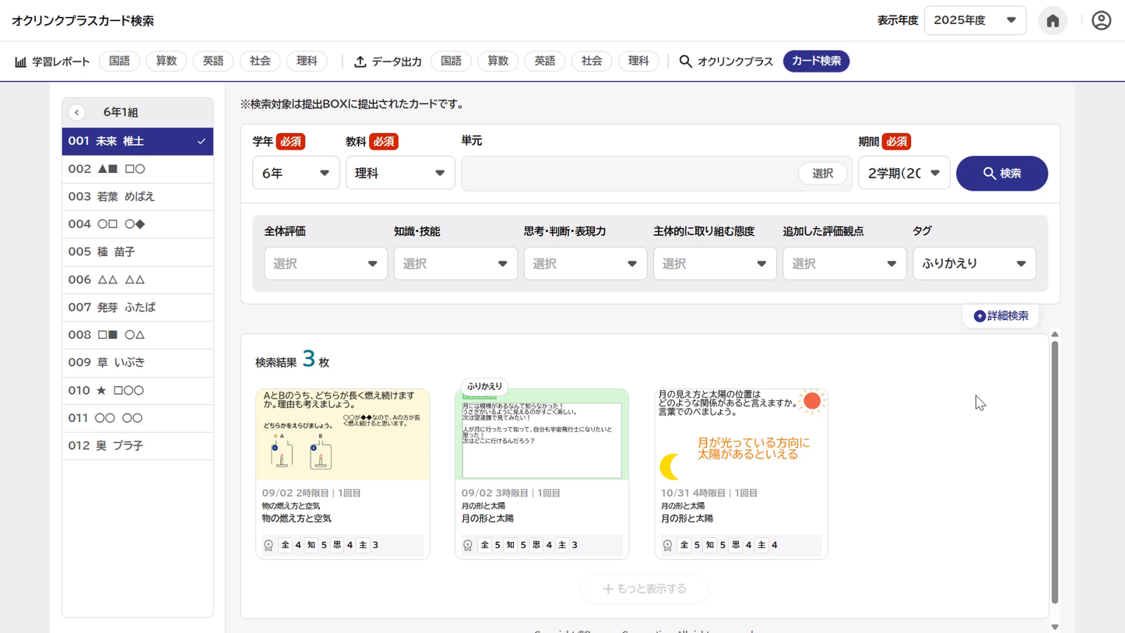This screenshot has height=633, width=1125.
Task: Click the データ出力 upload icon
Action: [360, 62]
